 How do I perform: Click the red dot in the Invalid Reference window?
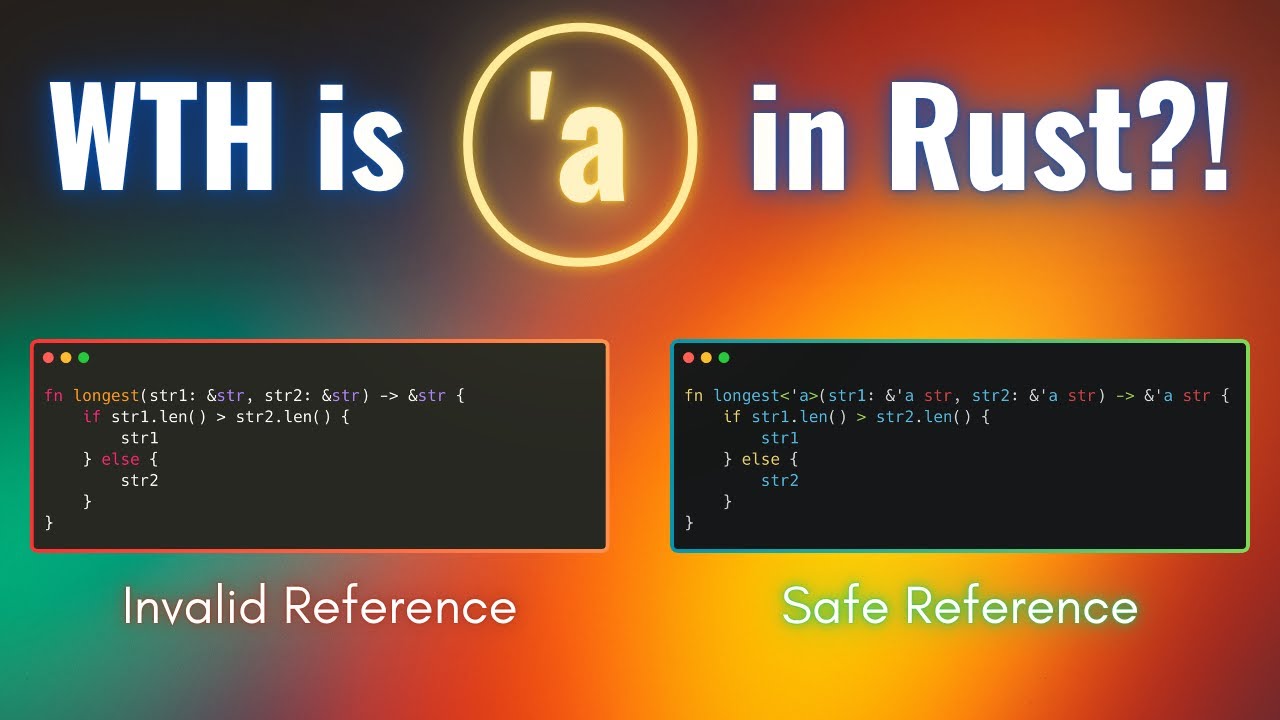48,357
